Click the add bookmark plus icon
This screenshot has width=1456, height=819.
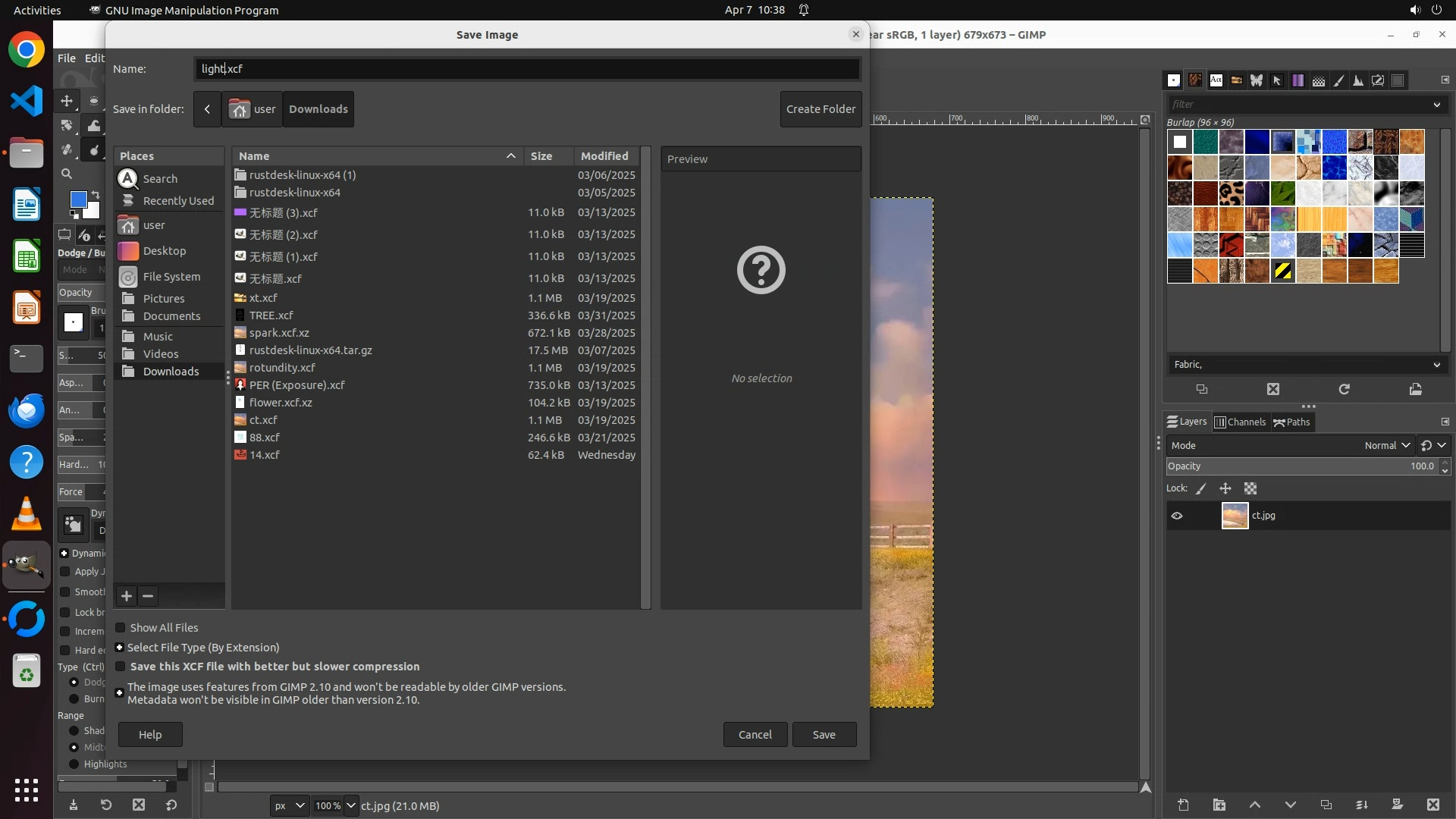(127, 596)
